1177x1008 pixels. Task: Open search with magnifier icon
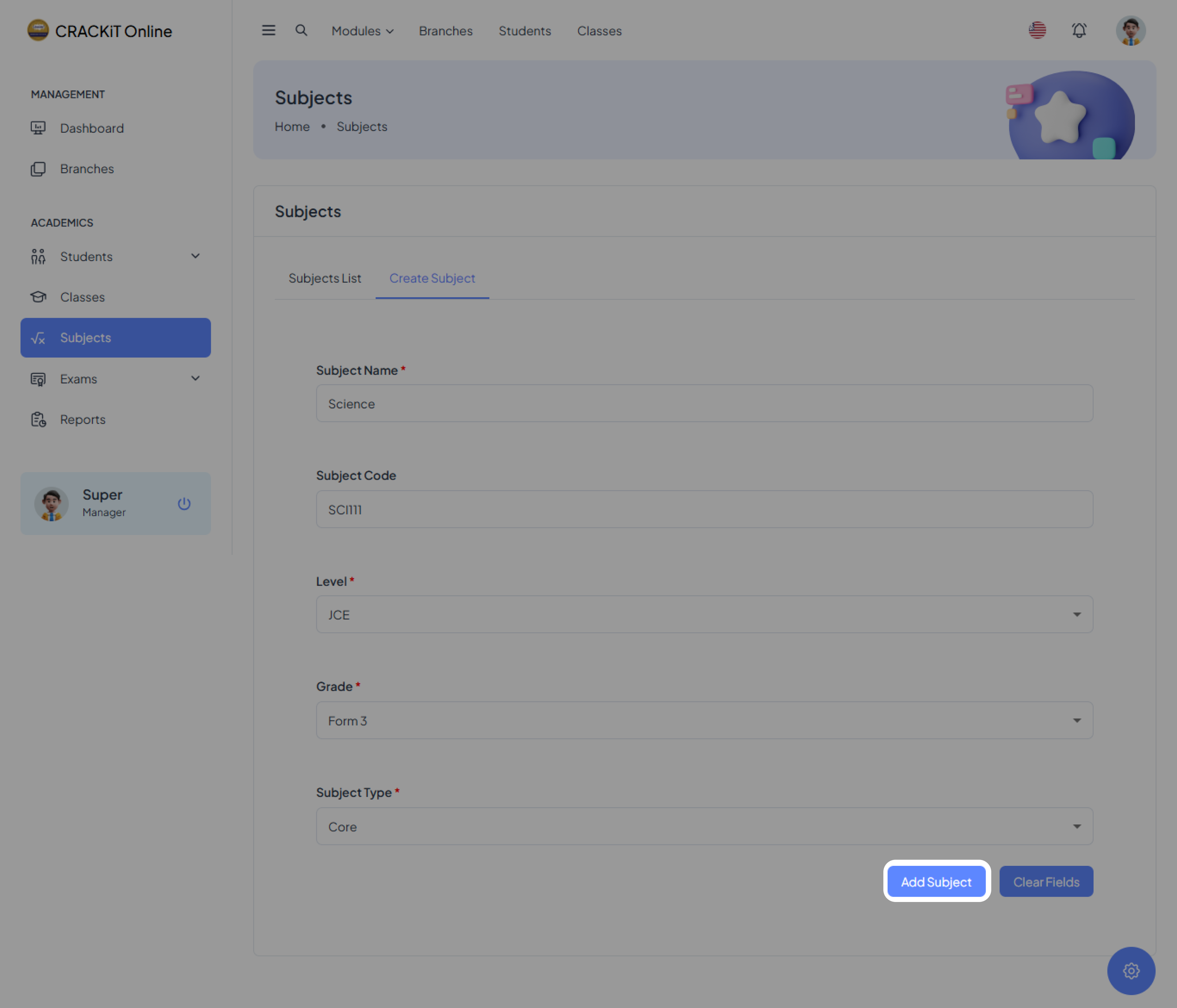(301, 31)
